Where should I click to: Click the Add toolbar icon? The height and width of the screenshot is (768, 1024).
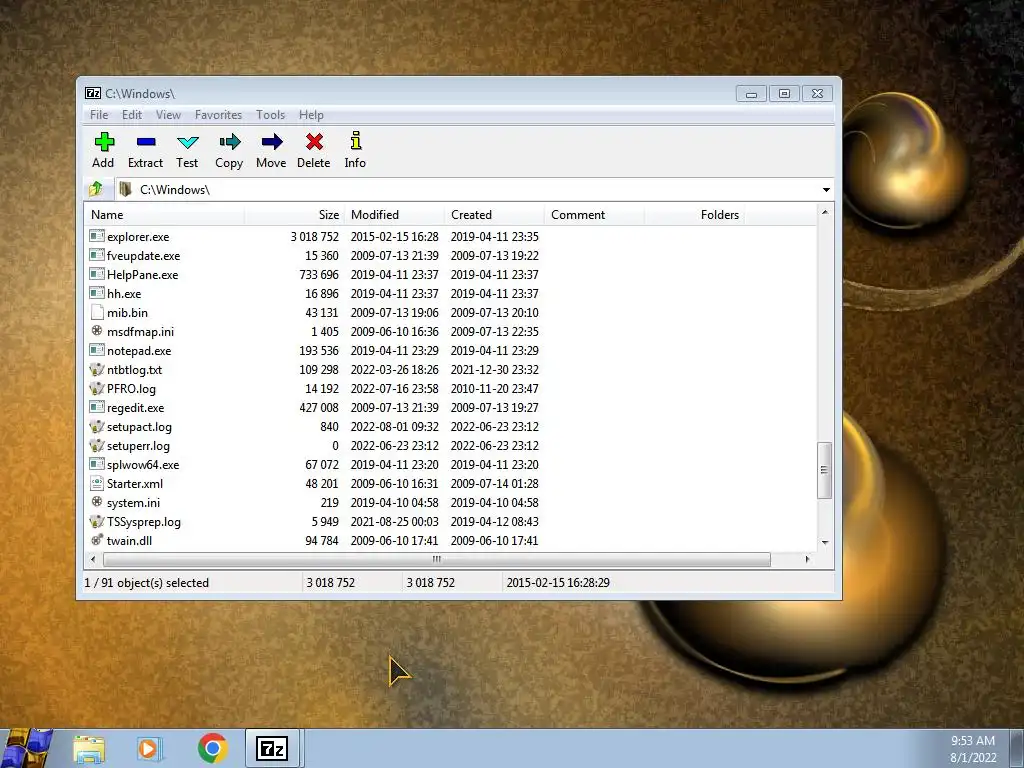[104, 142]
